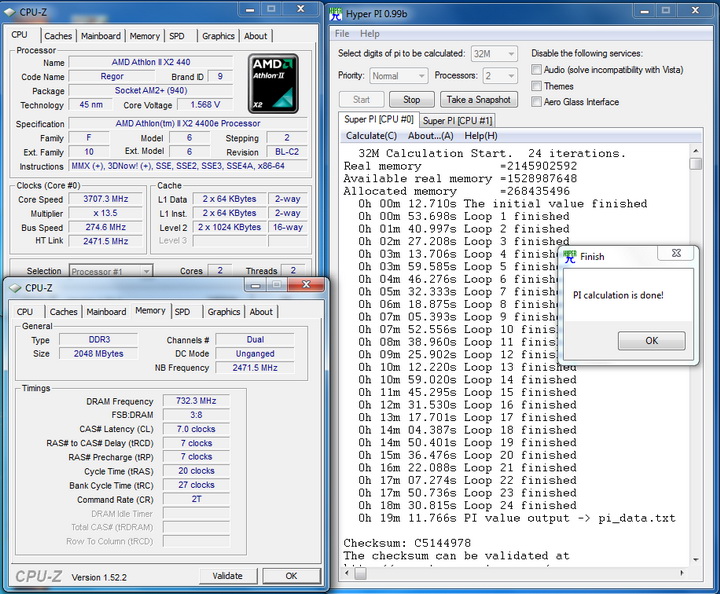Toggle the Themes checkbox
The height and width of the screenshot is (594, 720).
(x=536, y=86)
